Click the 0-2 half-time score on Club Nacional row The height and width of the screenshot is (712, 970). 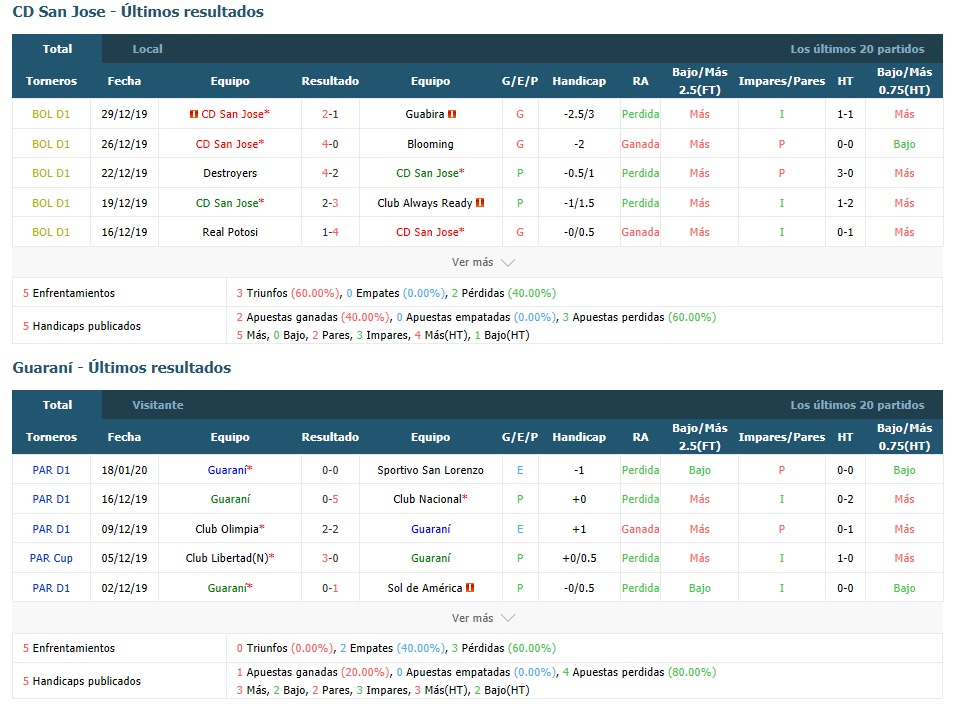click(845, 499)
